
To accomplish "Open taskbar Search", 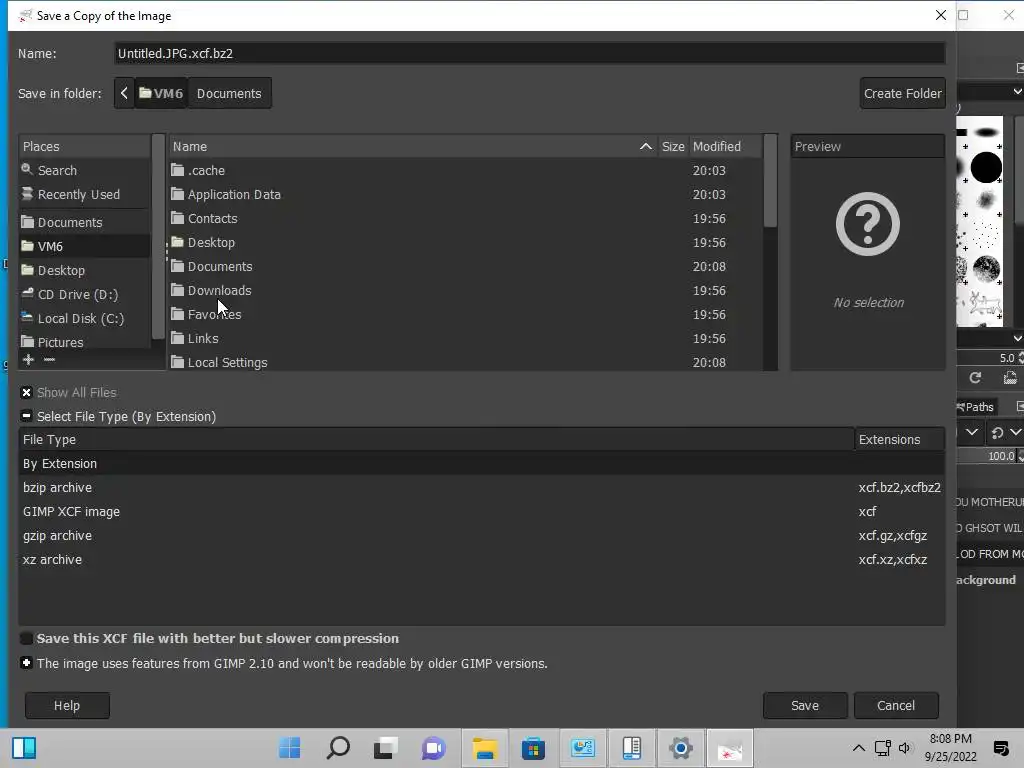I will click(338, 748).
